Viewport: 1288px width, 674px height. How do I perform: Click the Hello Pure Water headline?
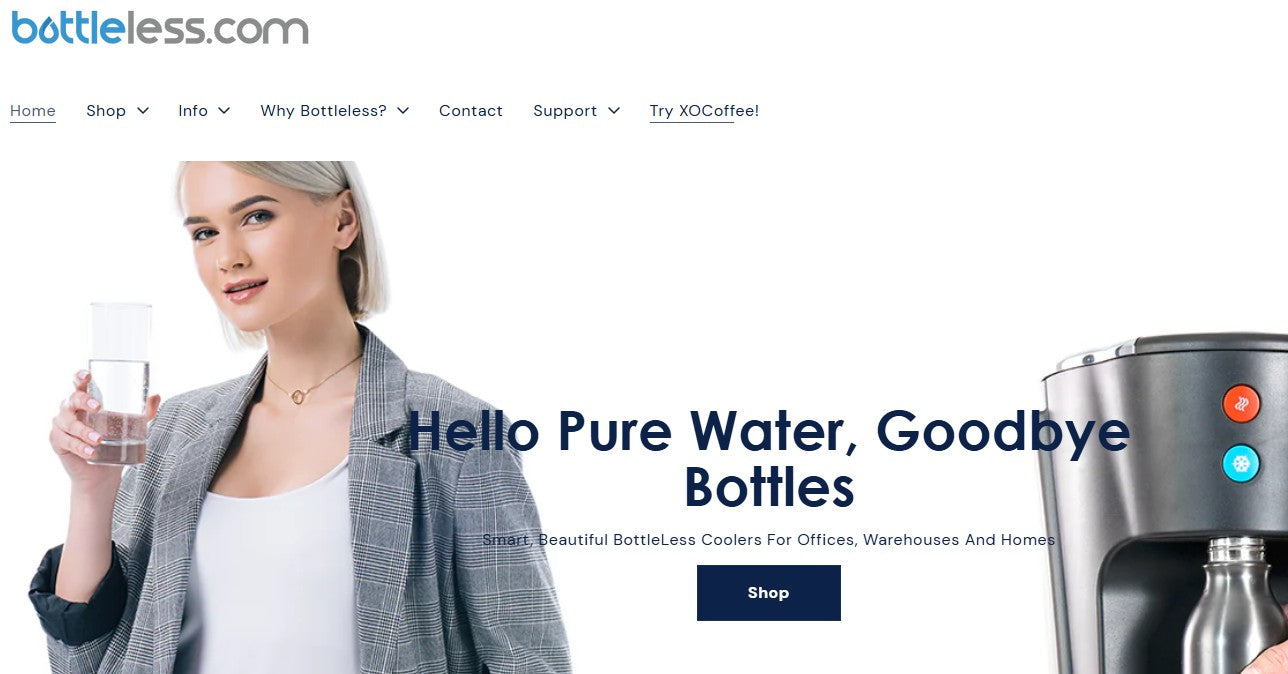(x=769, y=458)
